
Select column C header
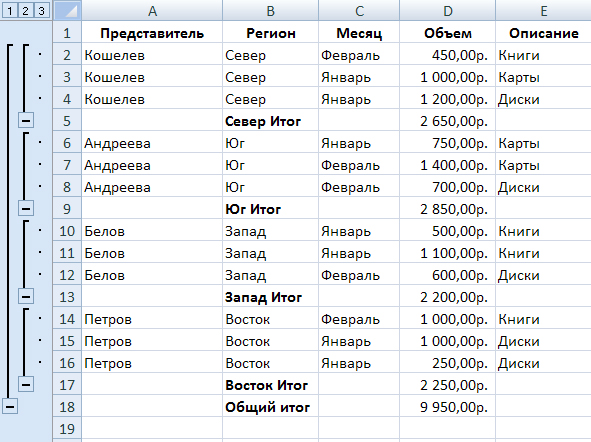[359, 11]
